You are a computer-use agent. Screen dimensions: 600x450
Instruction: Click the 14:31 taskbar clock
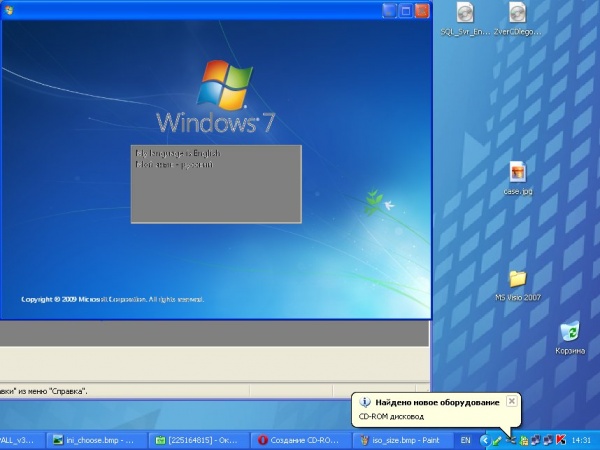[x=581, y=440]
